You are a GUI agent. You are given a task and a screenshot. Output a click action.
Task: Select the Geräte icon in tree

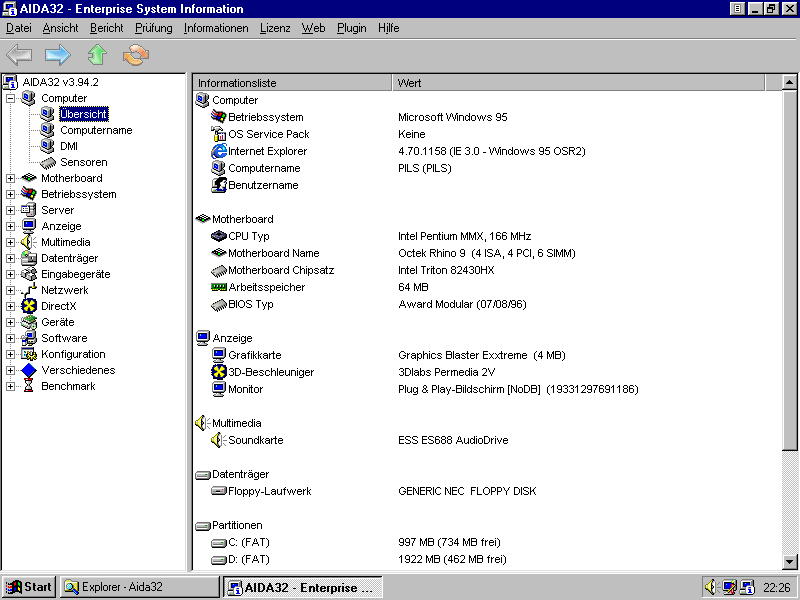(29, 322)
